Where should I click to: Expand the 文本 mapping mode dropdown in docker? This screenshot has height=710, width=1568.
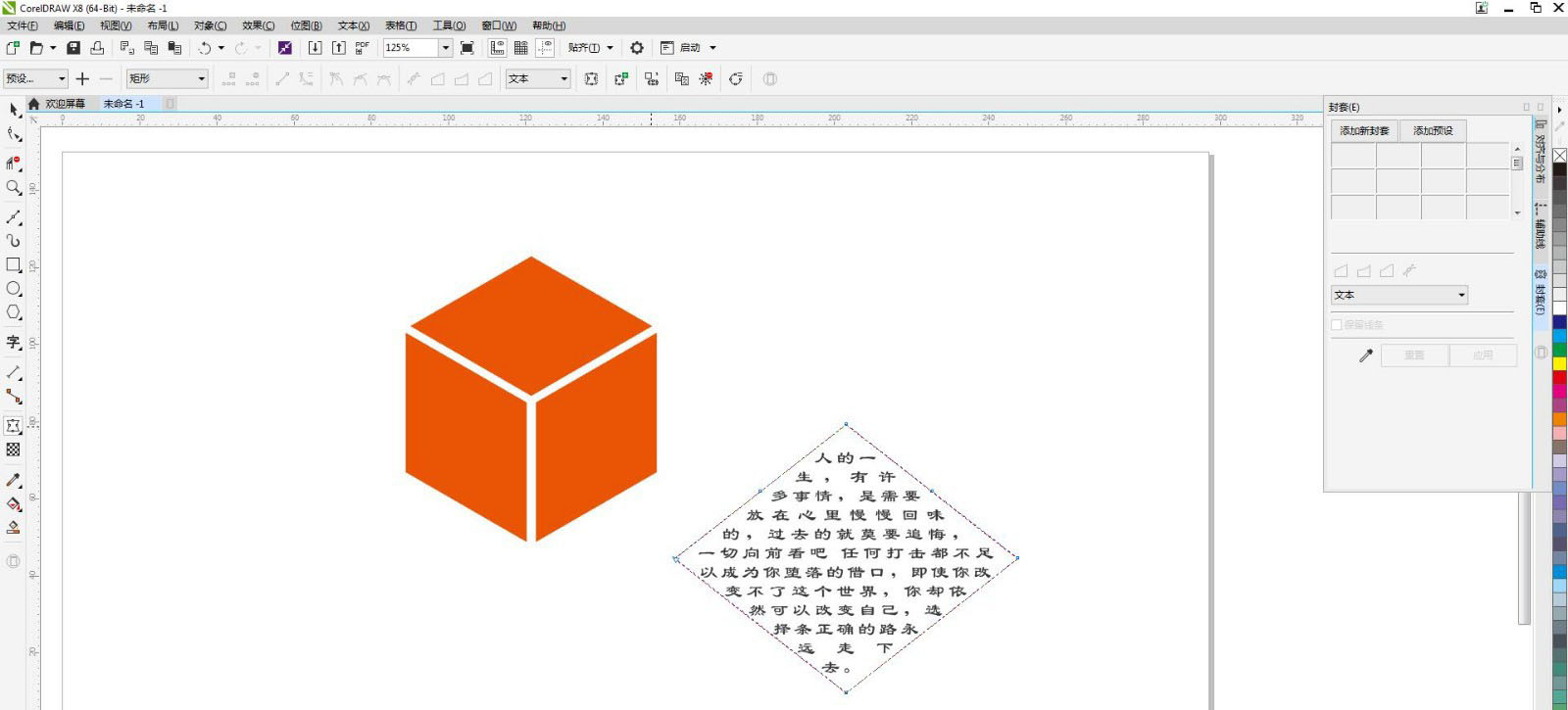pyautogui.click(x=1461, y=295)
